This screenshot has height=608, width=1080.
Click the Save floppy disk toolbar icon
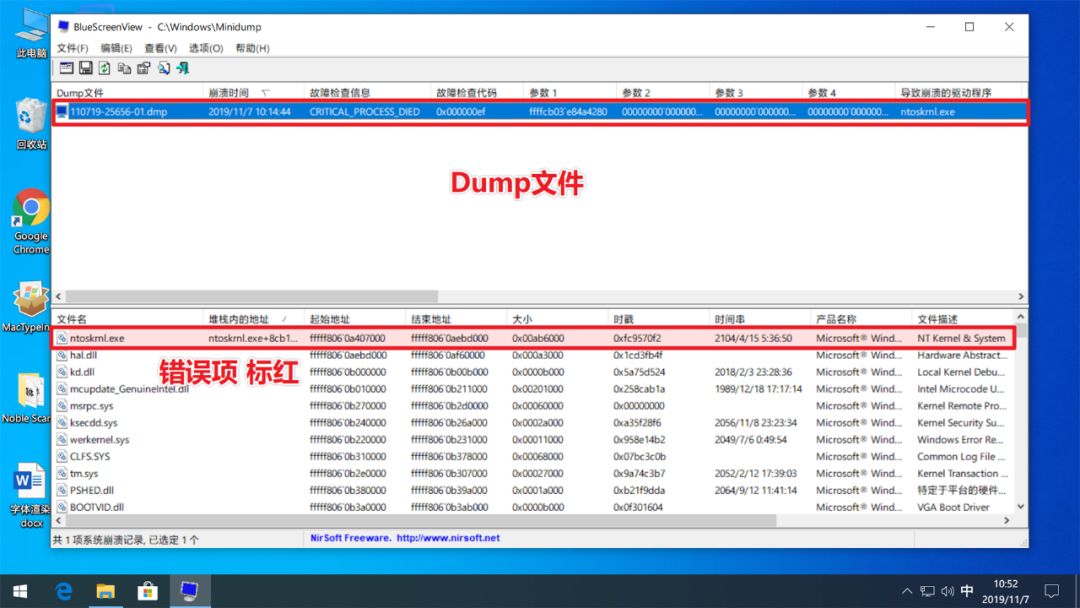86,68
